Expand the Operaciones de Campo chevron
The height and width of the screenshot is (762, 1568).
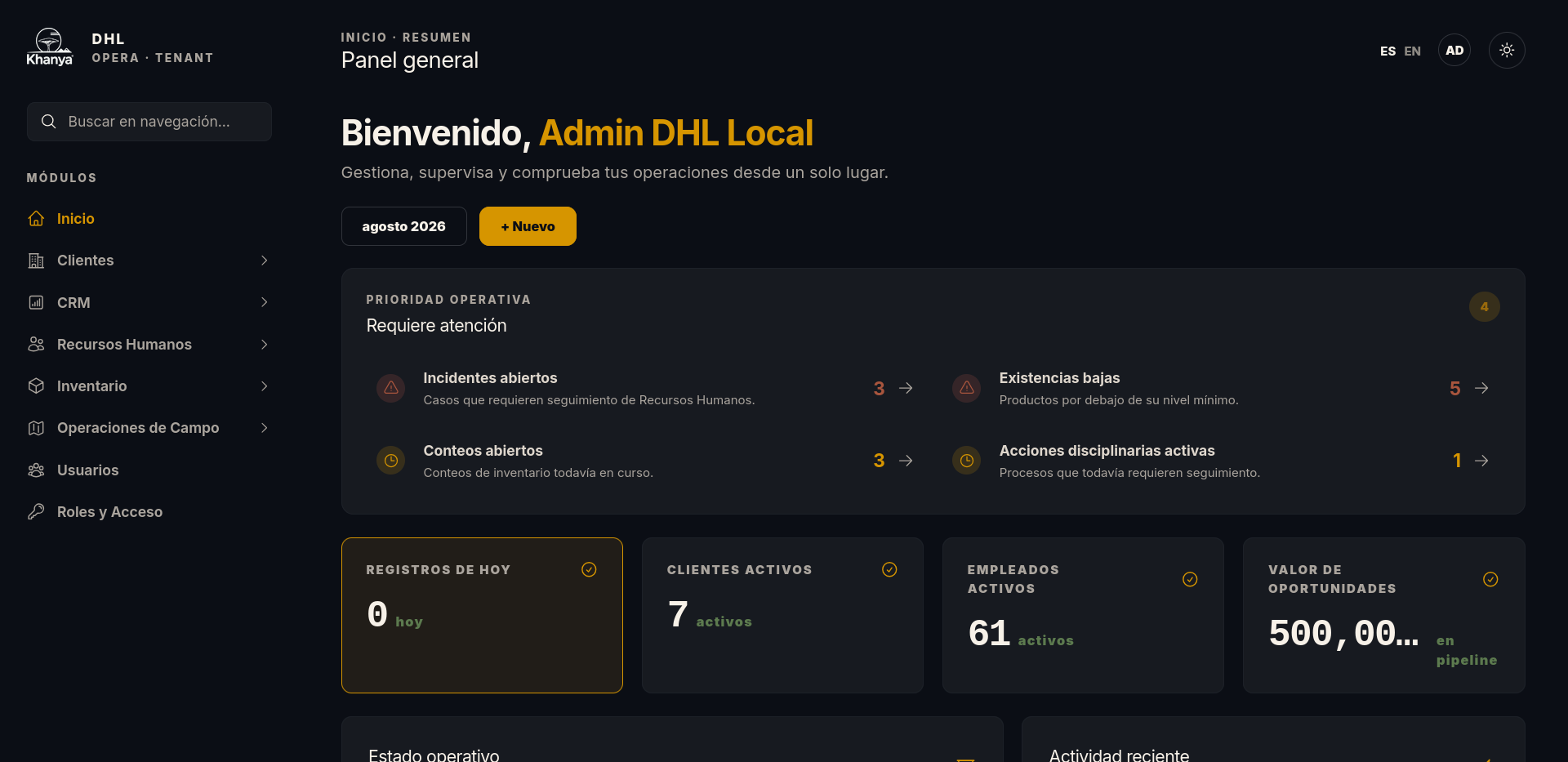pyautogui.click(x=264, y=428)
